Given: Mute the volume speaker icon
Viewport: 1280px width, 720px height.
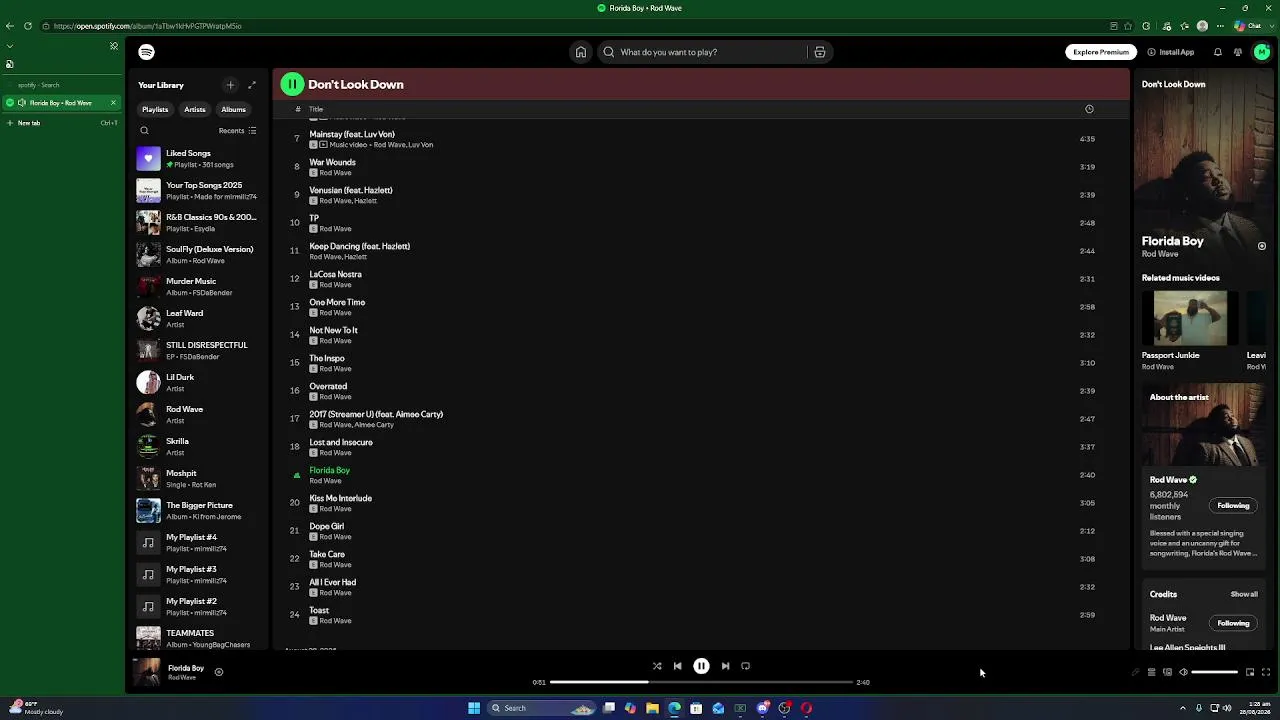Looking at the screenshot, I should point(1183,672).
